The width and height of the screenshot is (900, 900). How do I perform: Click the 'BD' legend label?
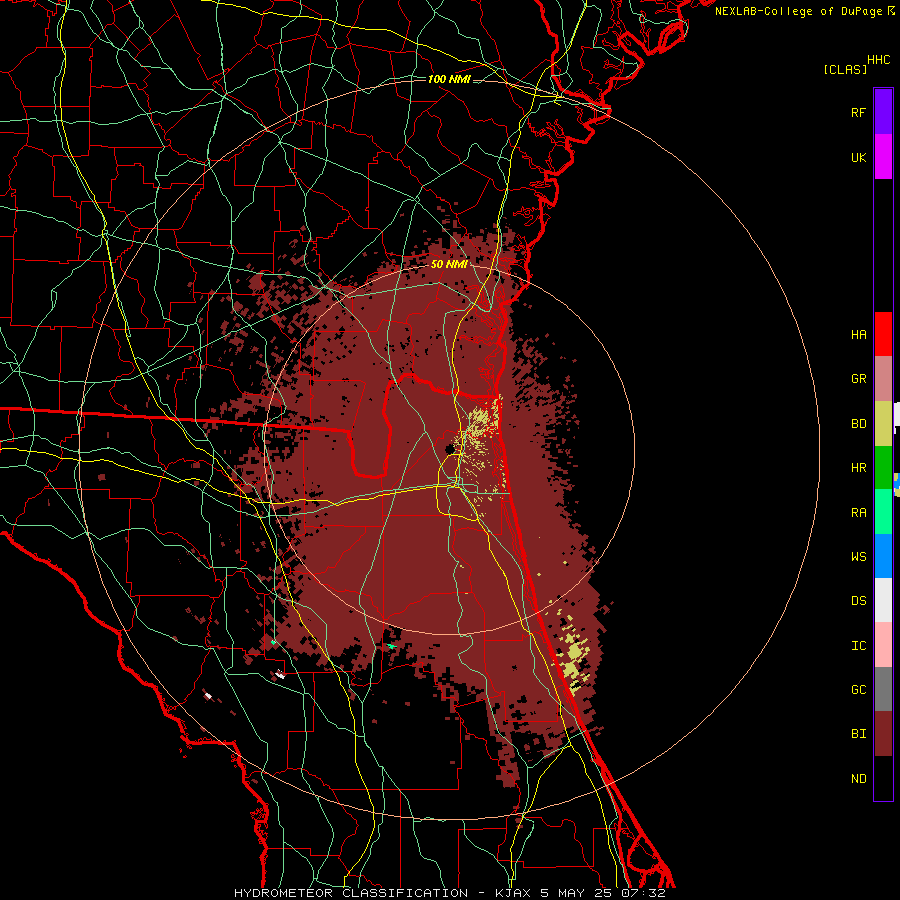[x=858, y=424]
